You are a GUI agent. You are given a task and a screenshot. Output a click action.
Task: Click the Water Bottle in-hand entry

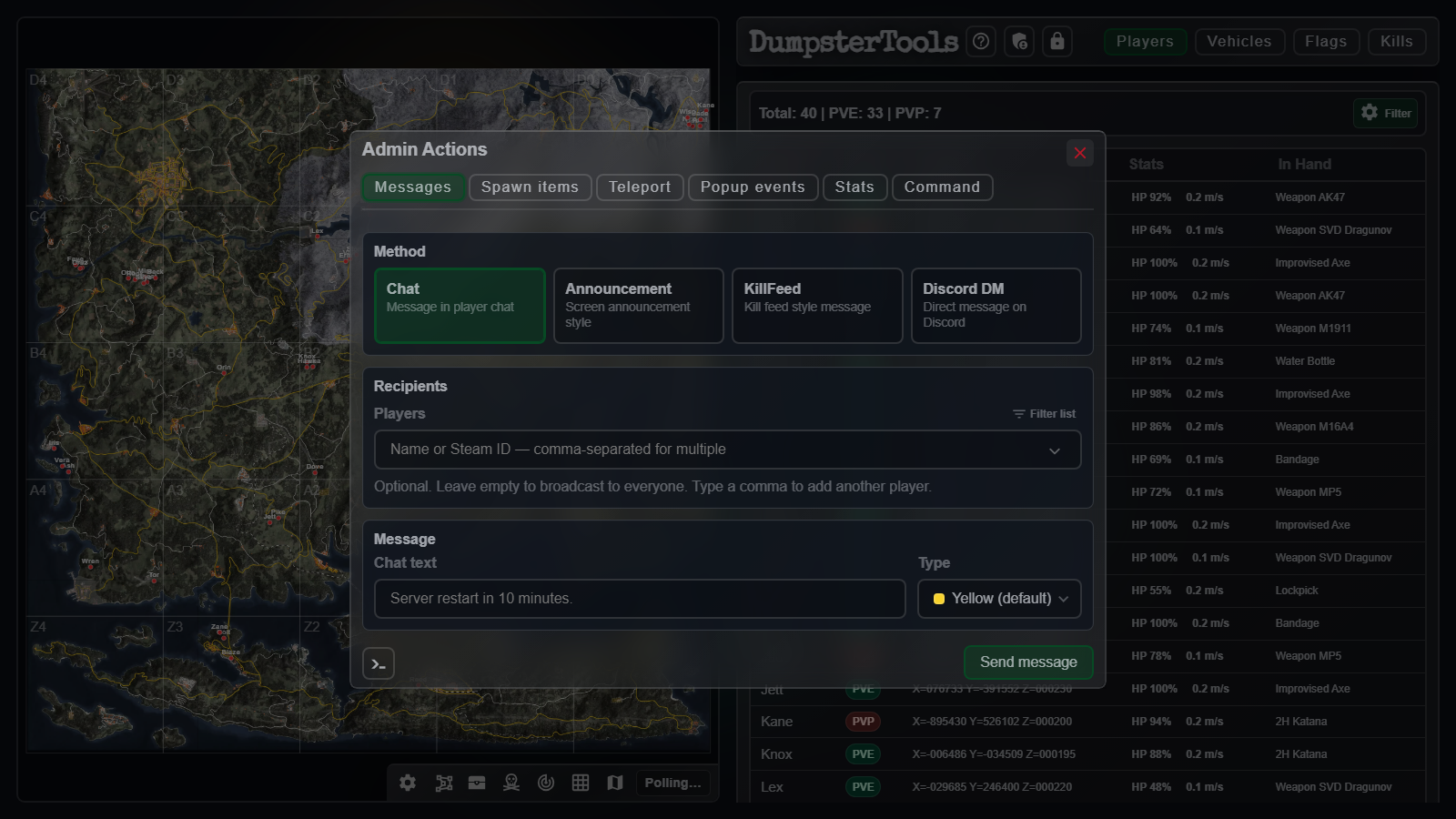[x=1305, y=361]
